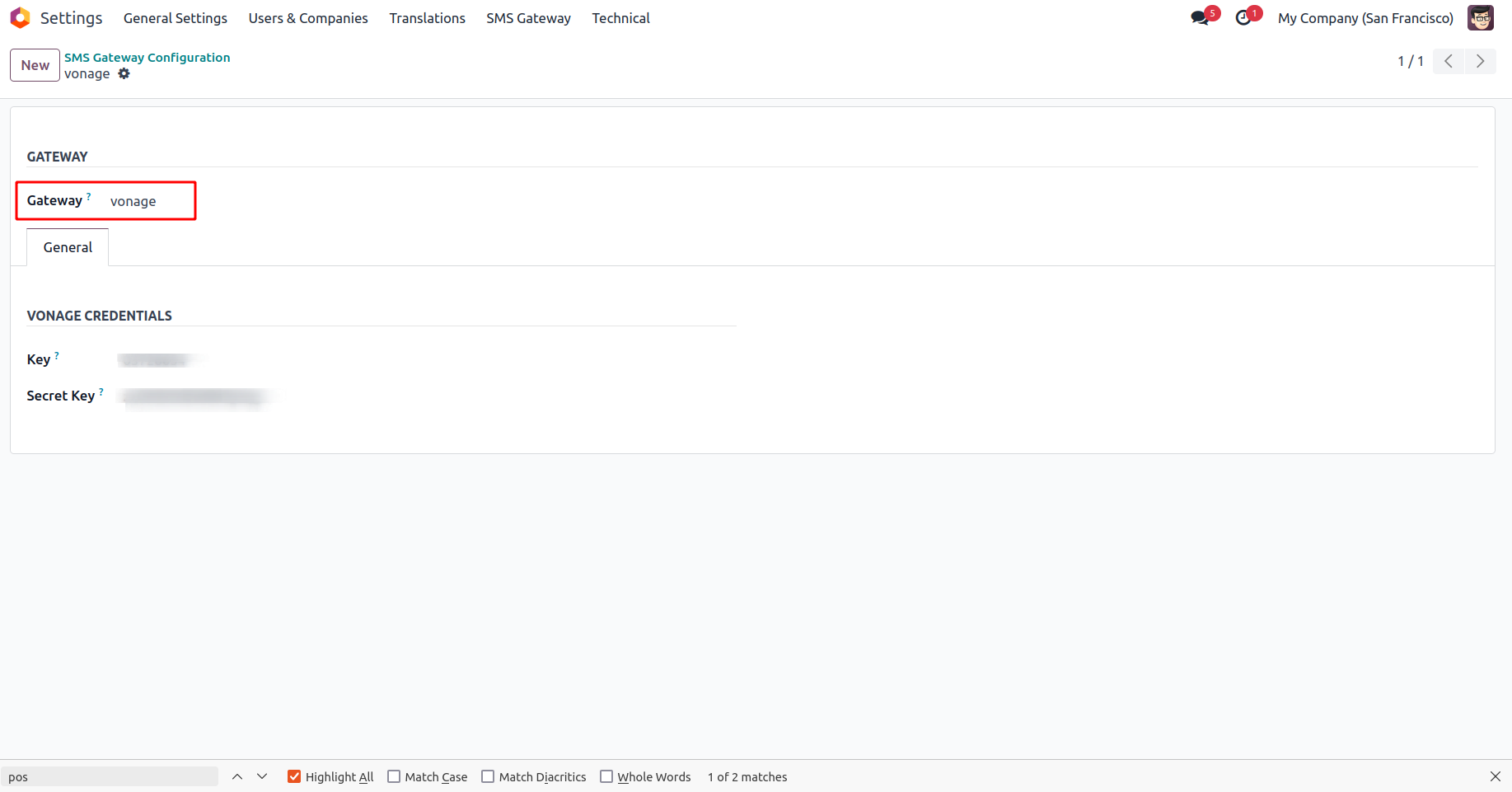Screen dimensions: 1512x792
Task: Go to SMS Gateway Configuration breadcrumb
Action: (x=147, y=58)
